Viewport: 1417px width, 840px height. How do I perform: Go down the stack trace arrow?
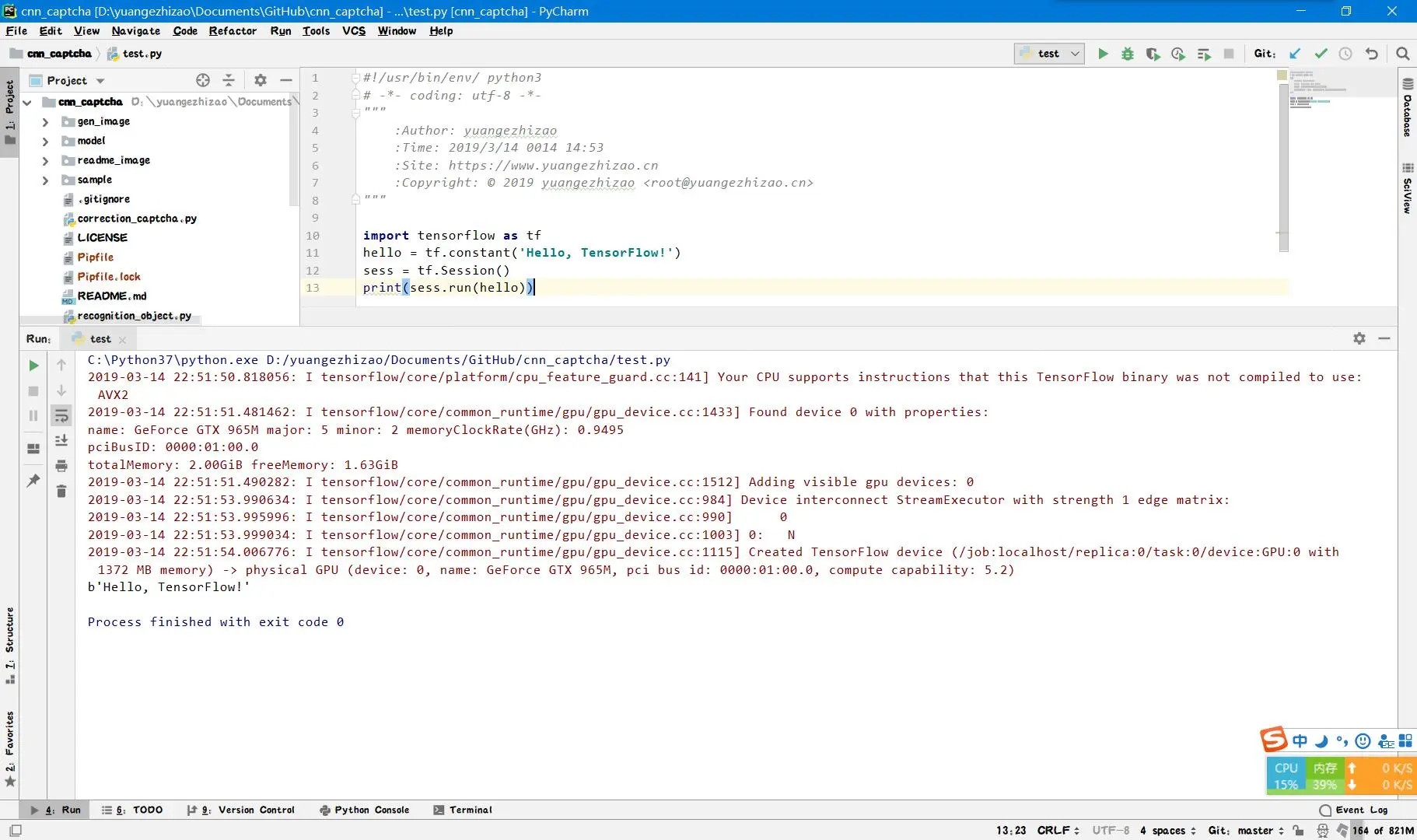click(61, 391)
